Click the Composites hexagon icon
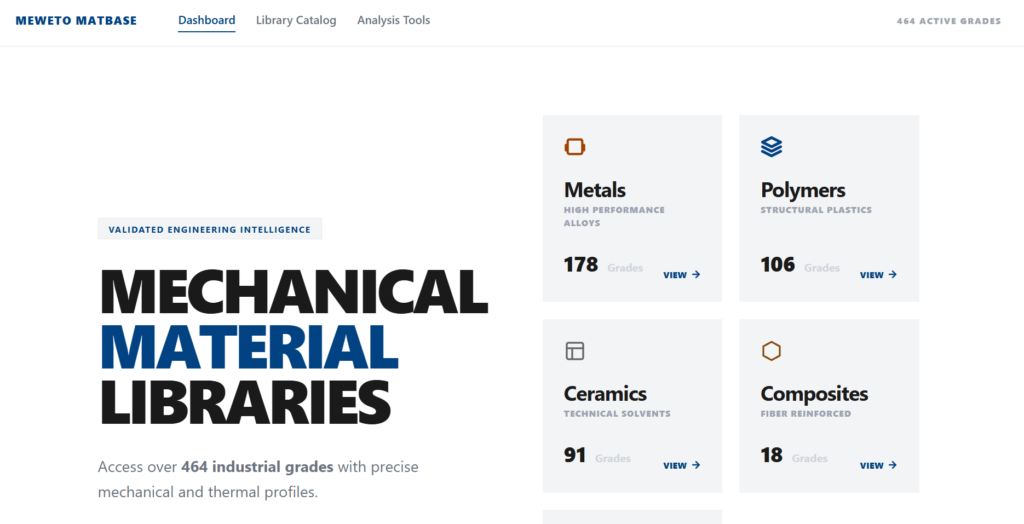 (771, 351)
